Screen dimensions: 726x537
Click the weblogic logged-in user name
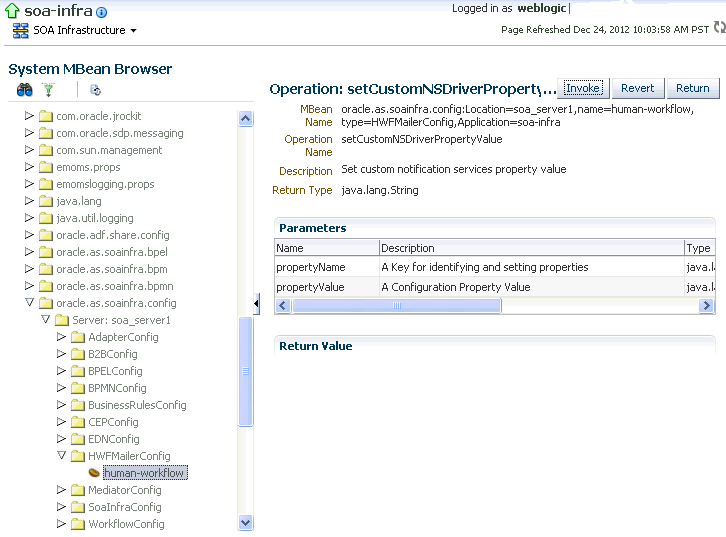pyautogui.click(x=542, y=8)
